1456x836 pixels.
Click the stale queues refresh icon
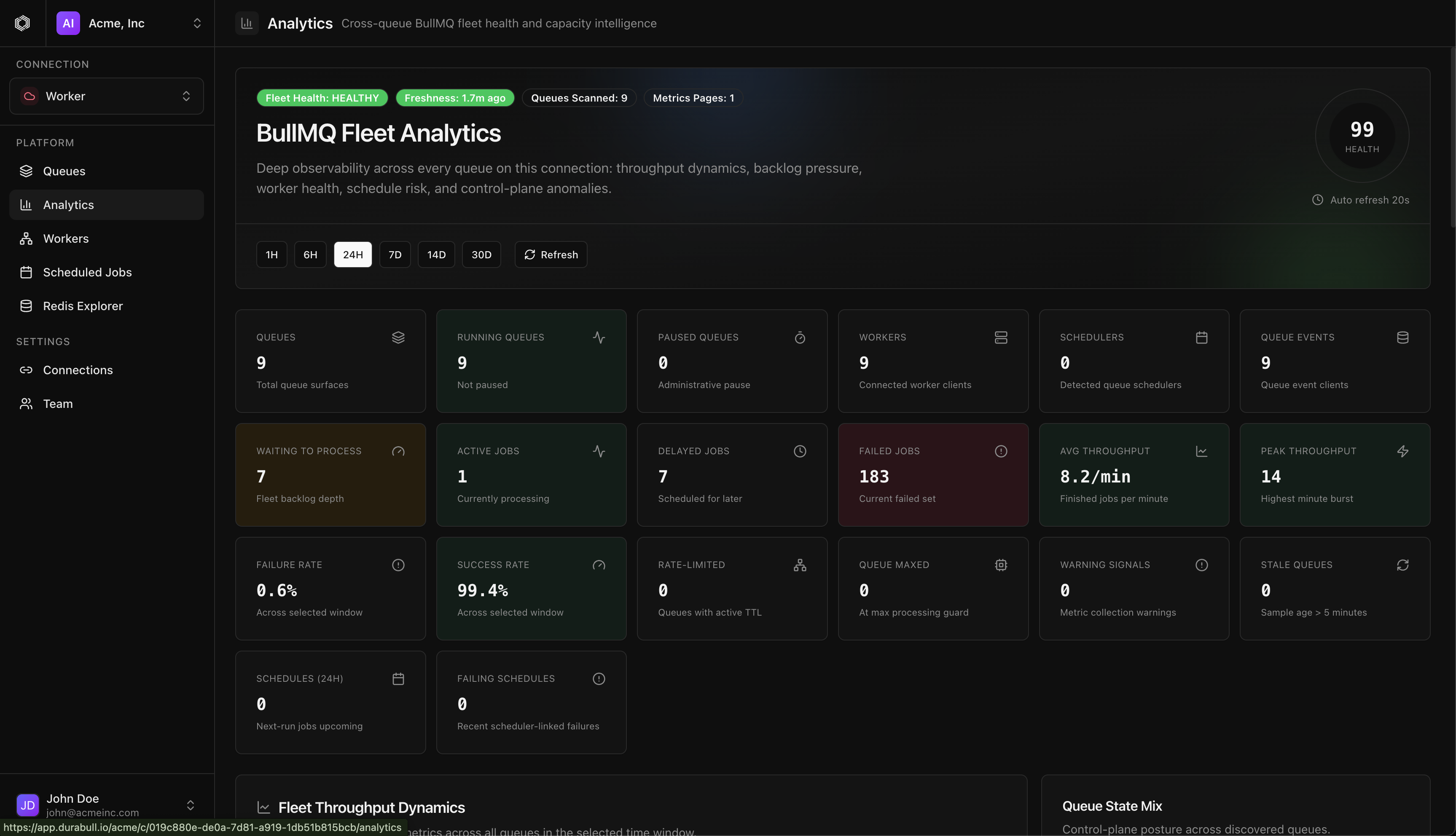pyautogui.click(x=1402, y=565)
